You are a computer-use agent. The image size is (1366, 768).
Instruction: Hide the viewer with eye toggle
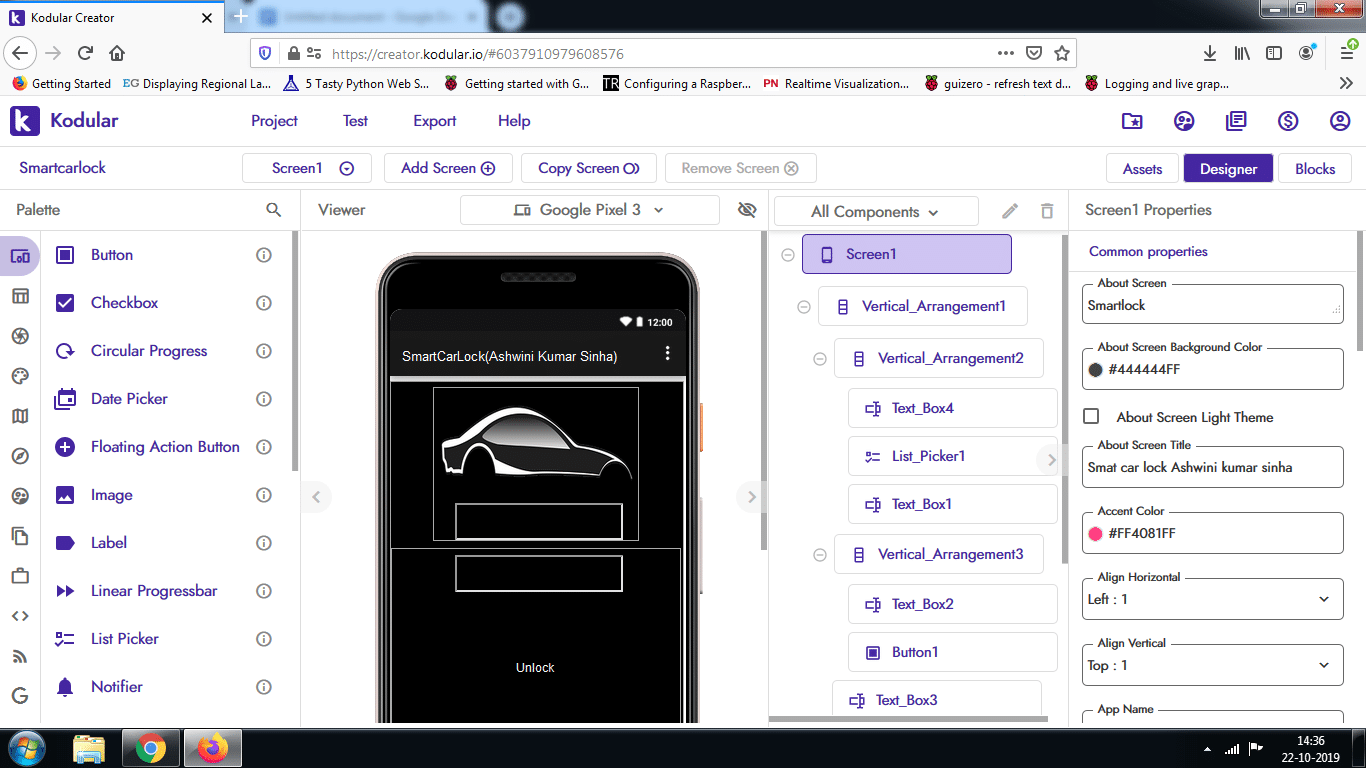pyautogui.click(x=746, y=211)
